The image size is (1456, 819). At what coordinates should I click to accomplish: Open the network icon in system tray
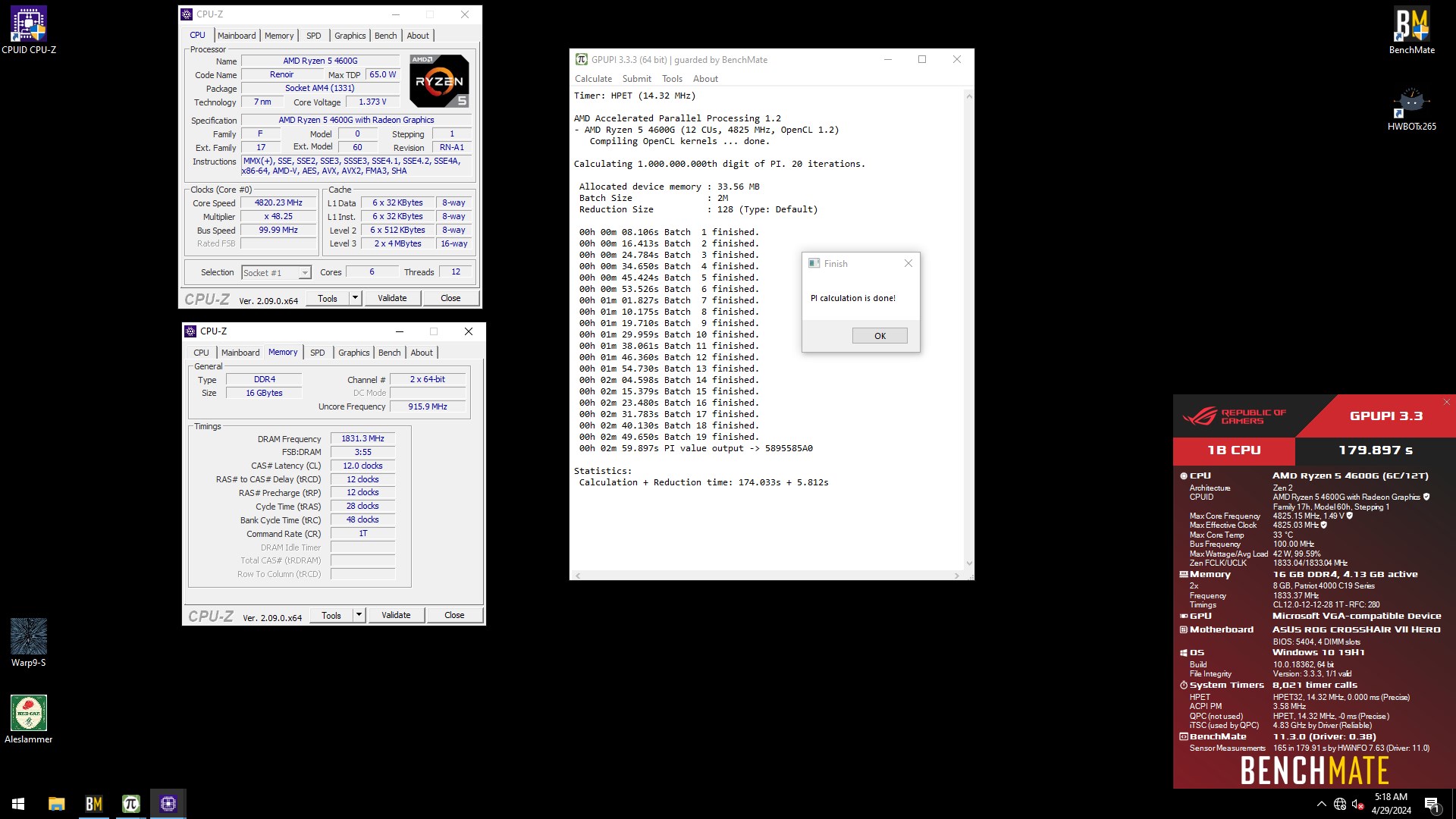1340,804
